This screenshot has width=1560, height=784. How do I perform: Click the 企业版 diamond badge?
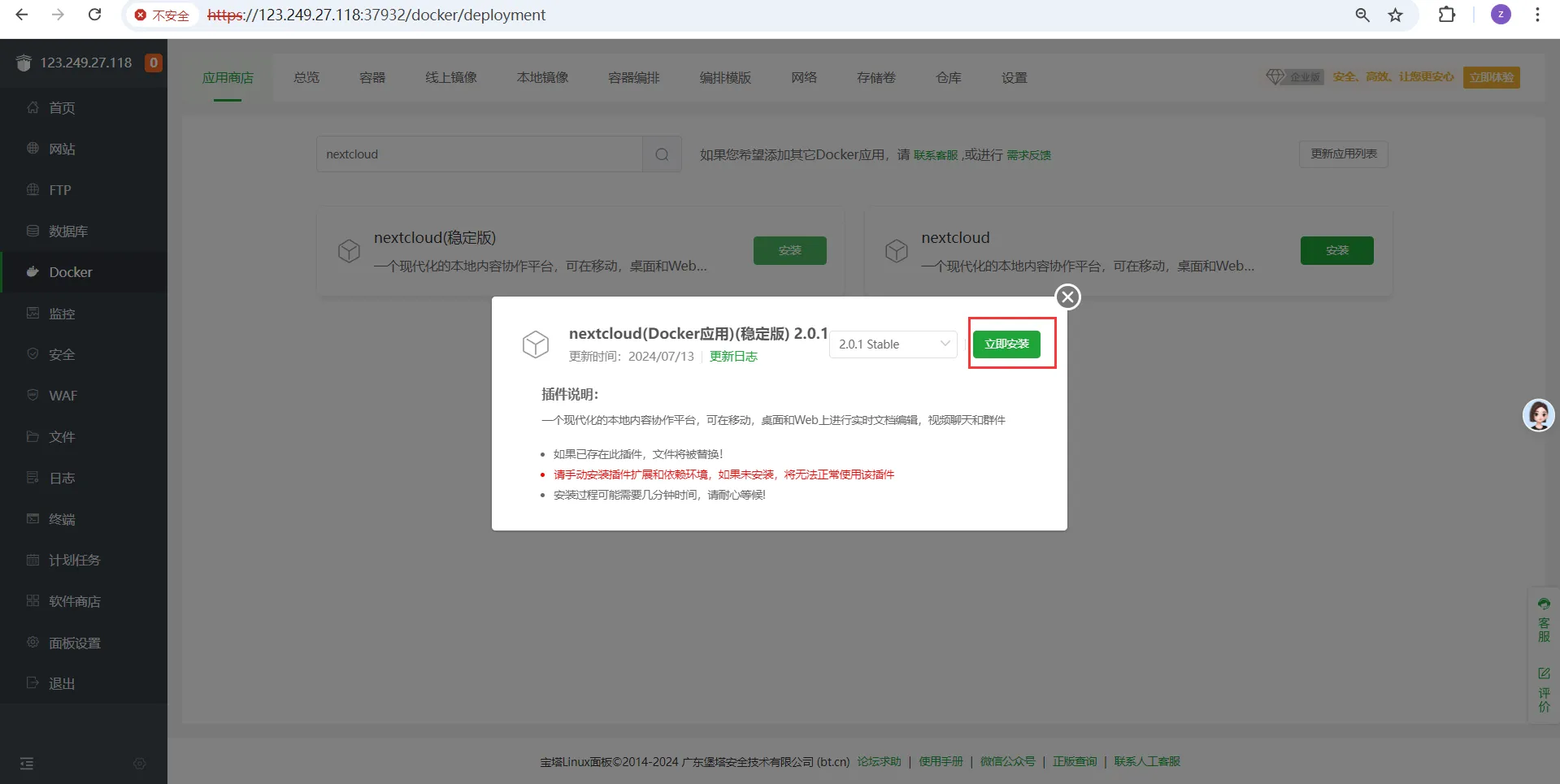[x=1295, y=77]
